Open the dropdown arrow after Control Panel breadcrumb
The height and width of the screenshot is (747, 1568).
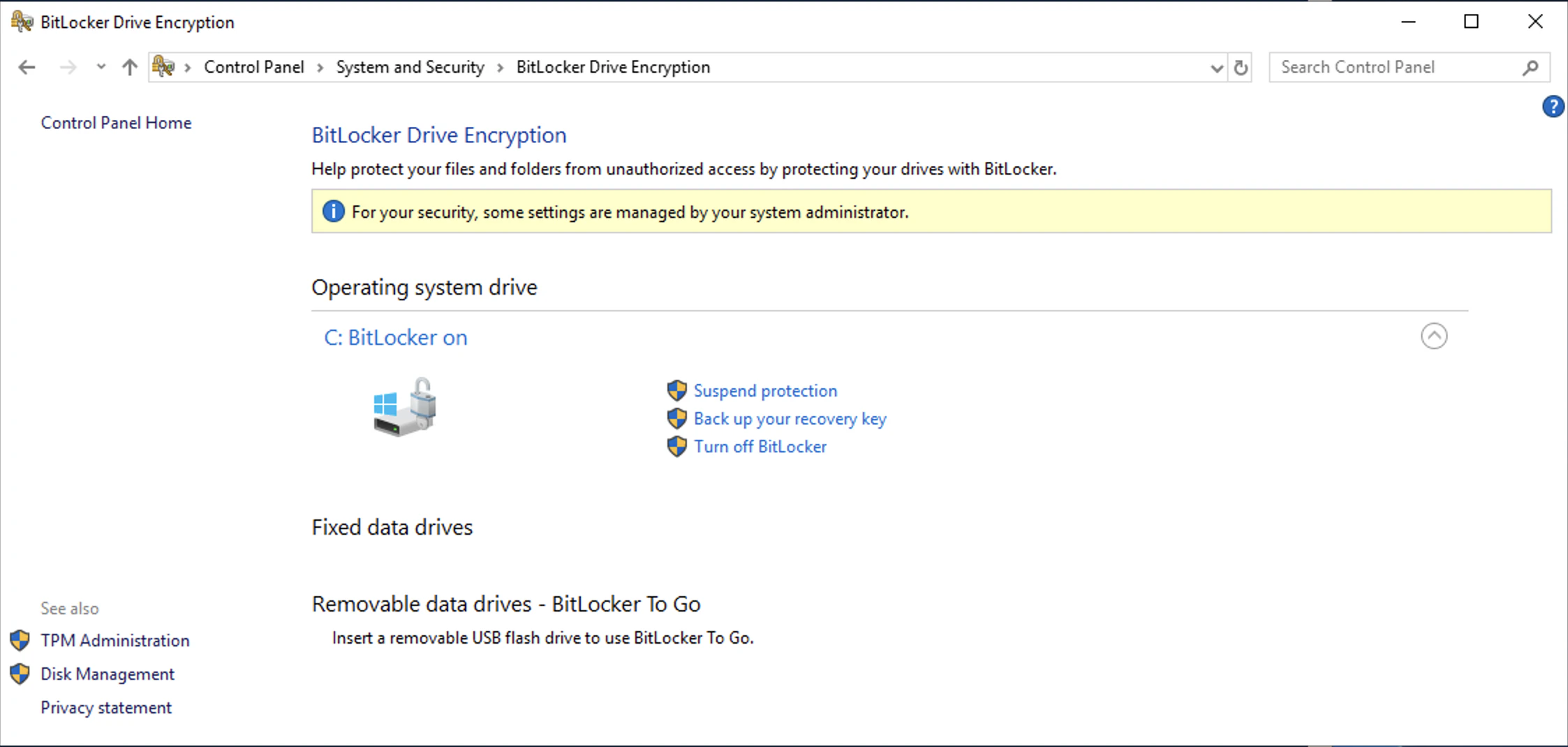pyautogui.click(x=320, y=68)
